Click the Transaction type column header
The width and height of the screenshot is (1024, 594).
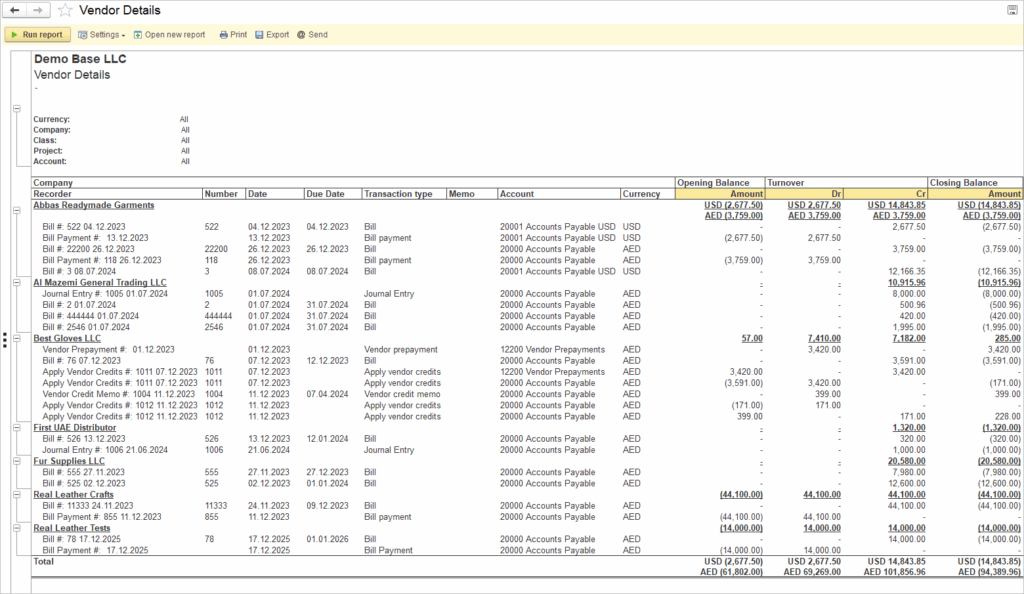point(403,194)
